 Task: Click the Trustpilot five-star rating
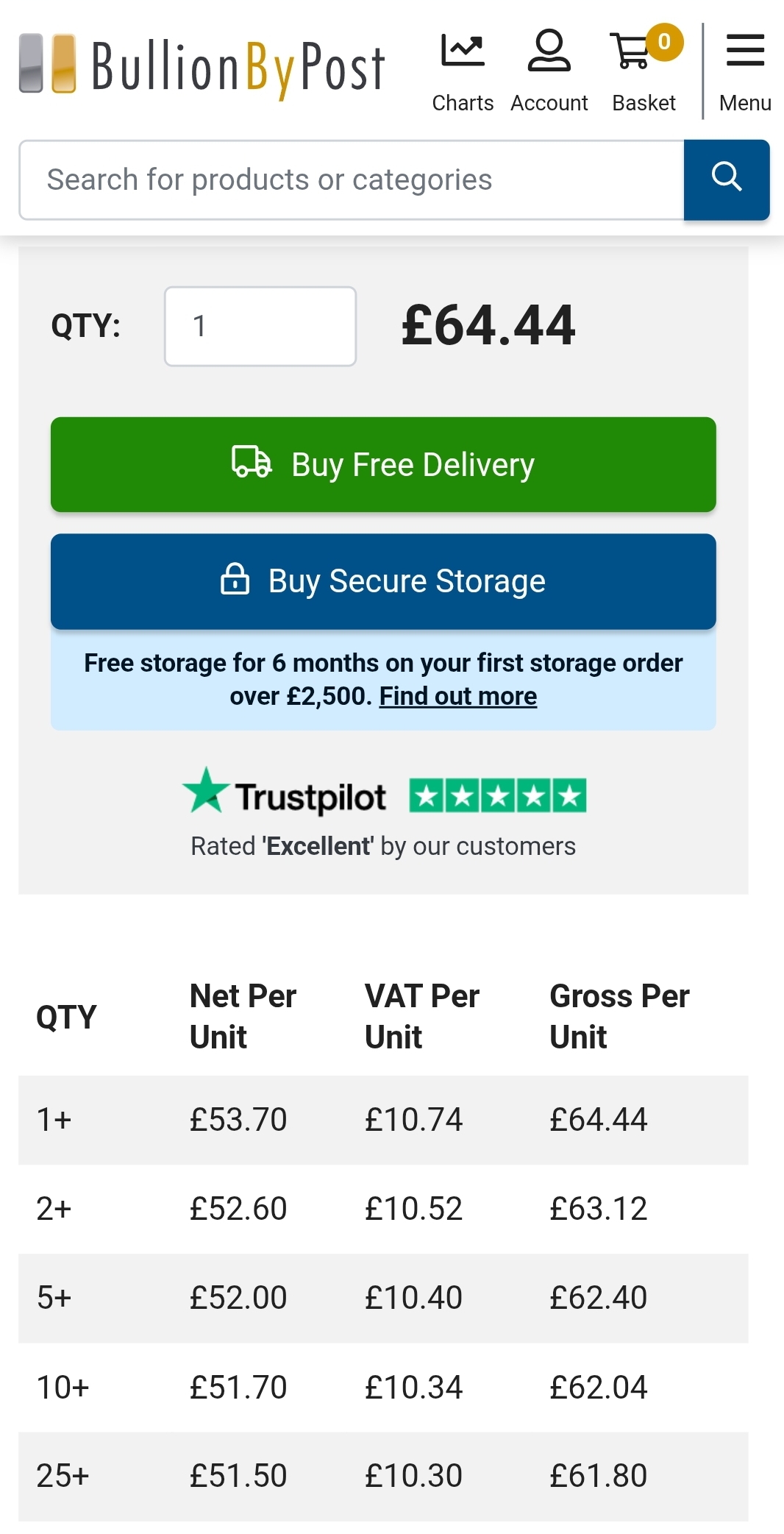pos(498,795)
